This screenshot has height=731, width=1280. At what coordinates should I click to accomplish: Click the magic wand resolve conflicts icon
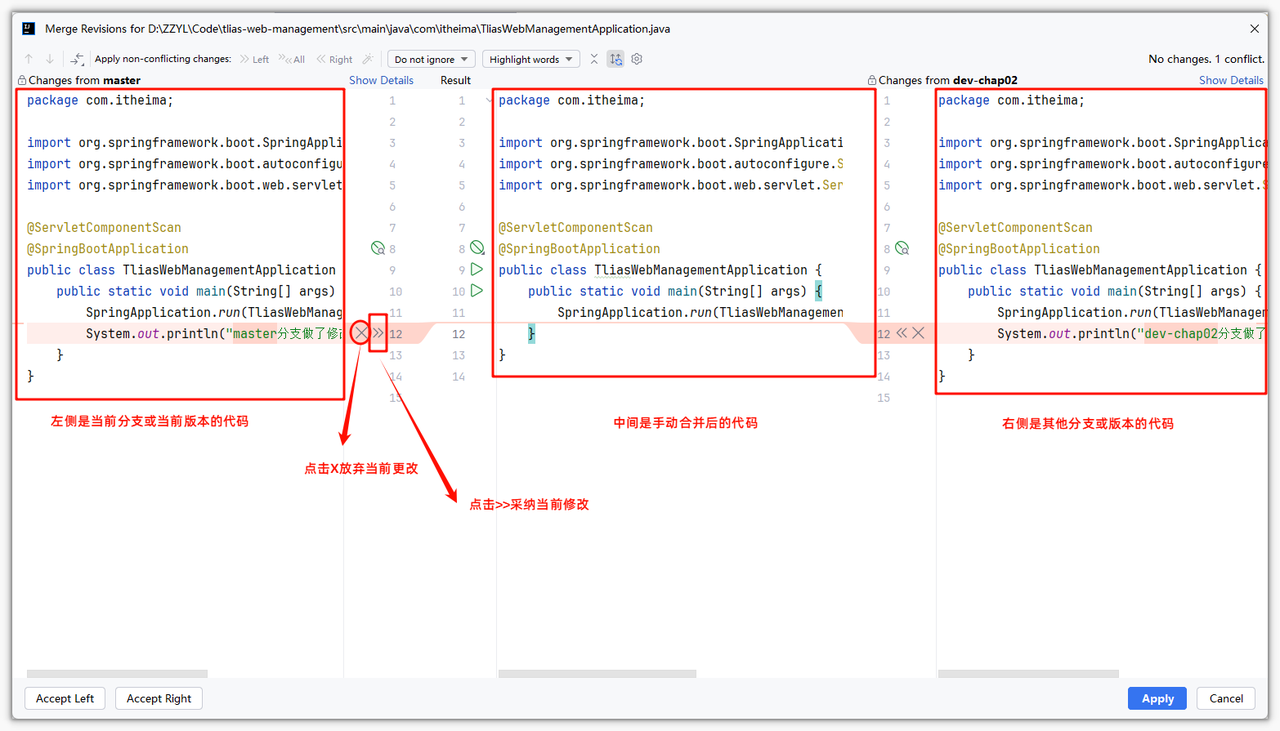click(368, 60)
